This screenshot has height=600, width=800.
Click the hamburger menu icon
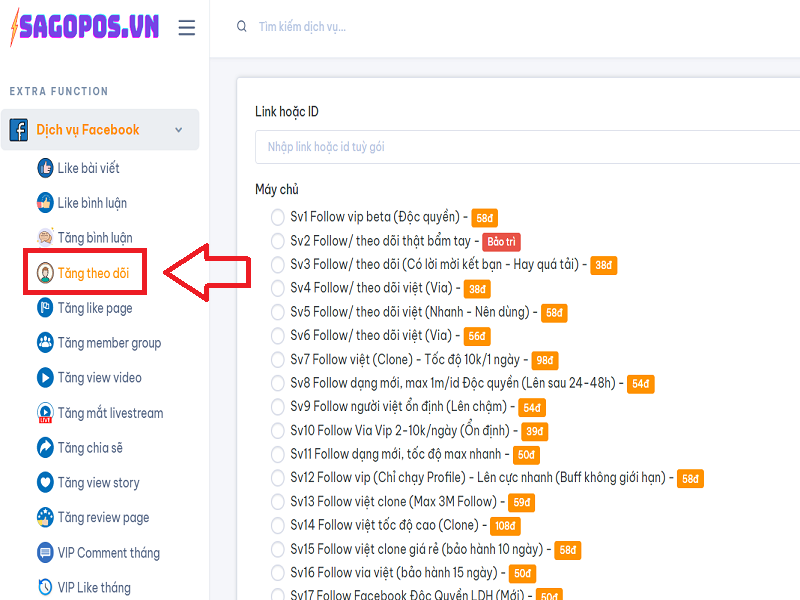click(186, 28)
